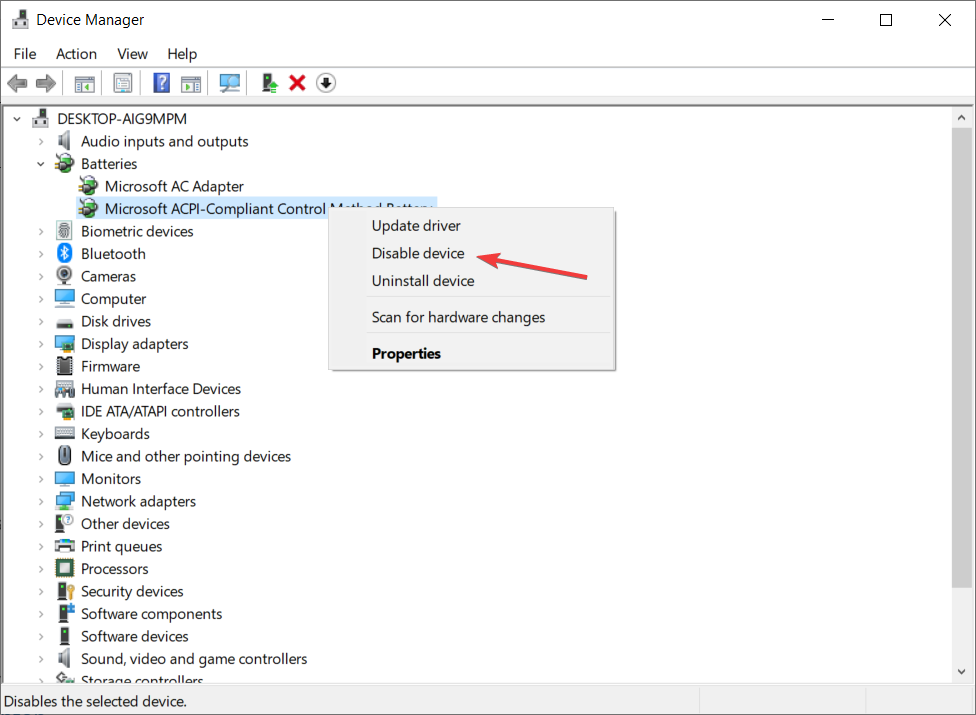Screen dimensions: 976x715
Task: Open the File menu
Action: click(25, 54)
